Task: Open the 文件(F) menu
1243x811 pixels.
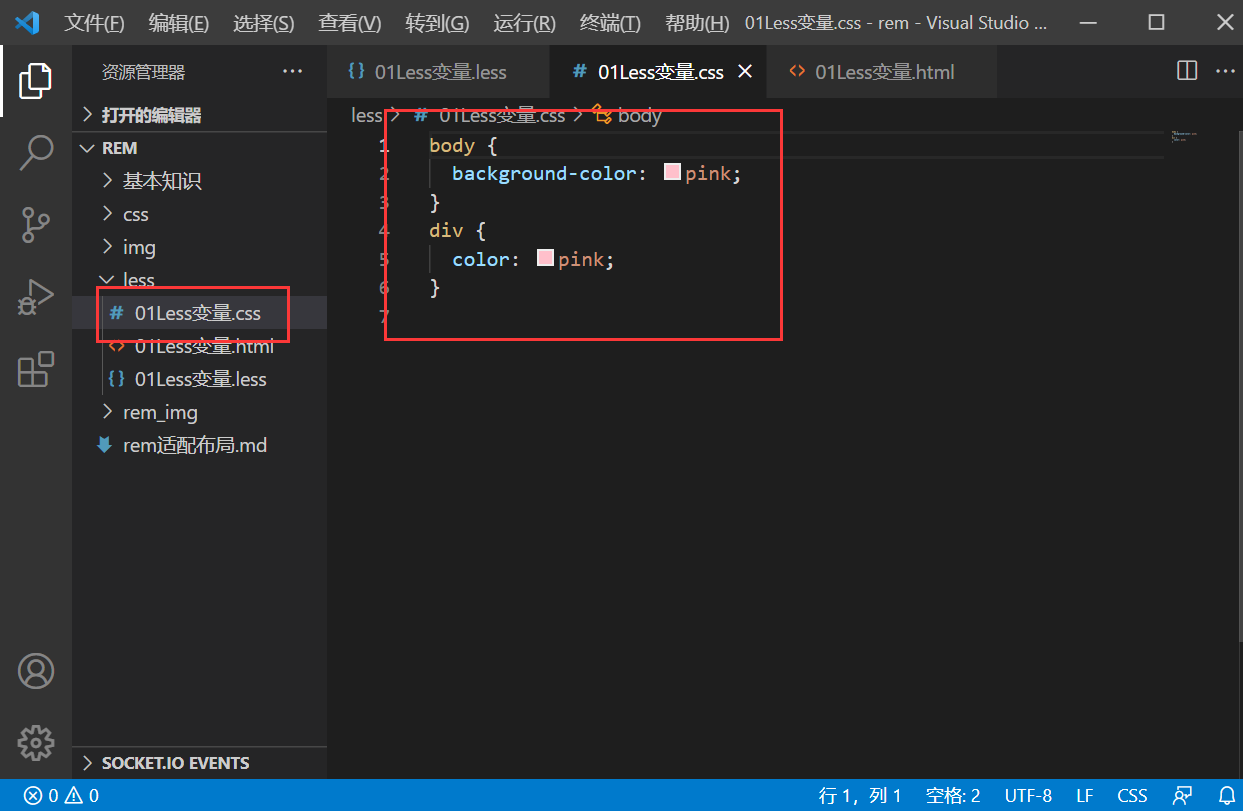Action: coord(95,23)
